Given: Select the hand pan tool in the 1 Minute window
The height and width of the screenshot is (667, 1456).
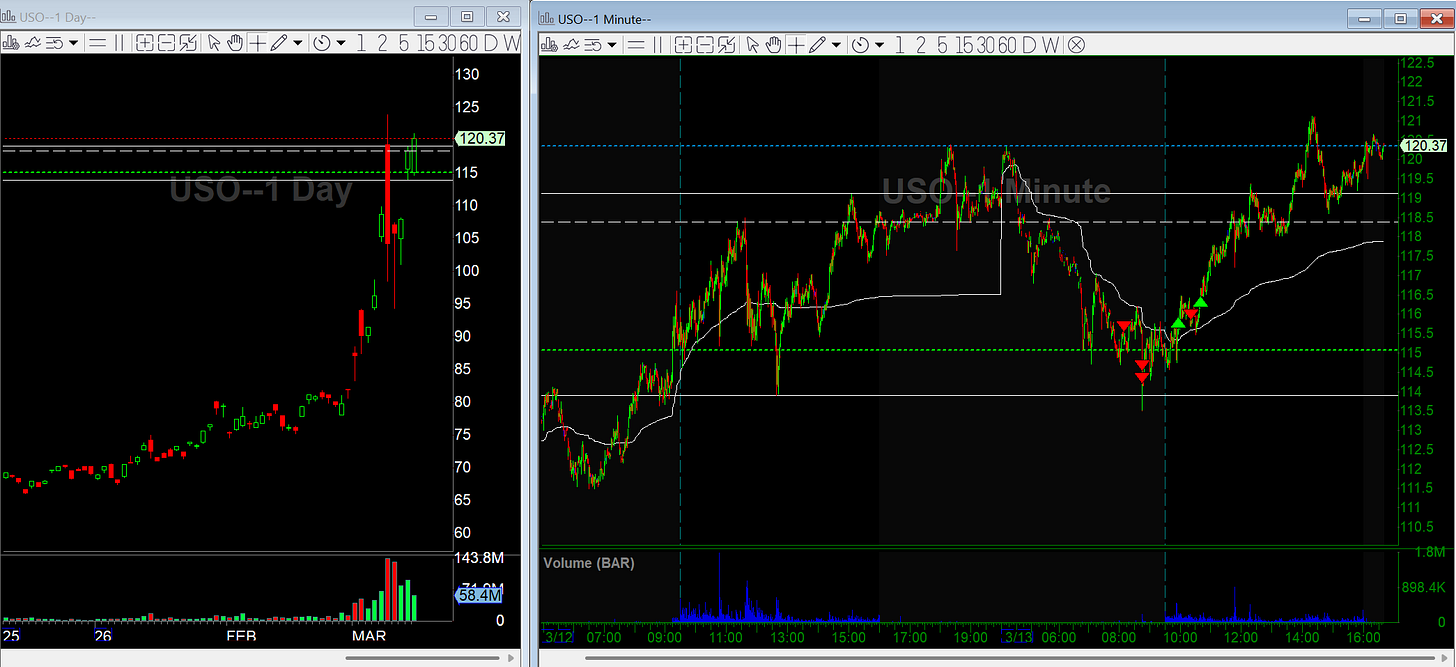Looking at the screenshot, I should pyautogui.click(x=774, y=43).
